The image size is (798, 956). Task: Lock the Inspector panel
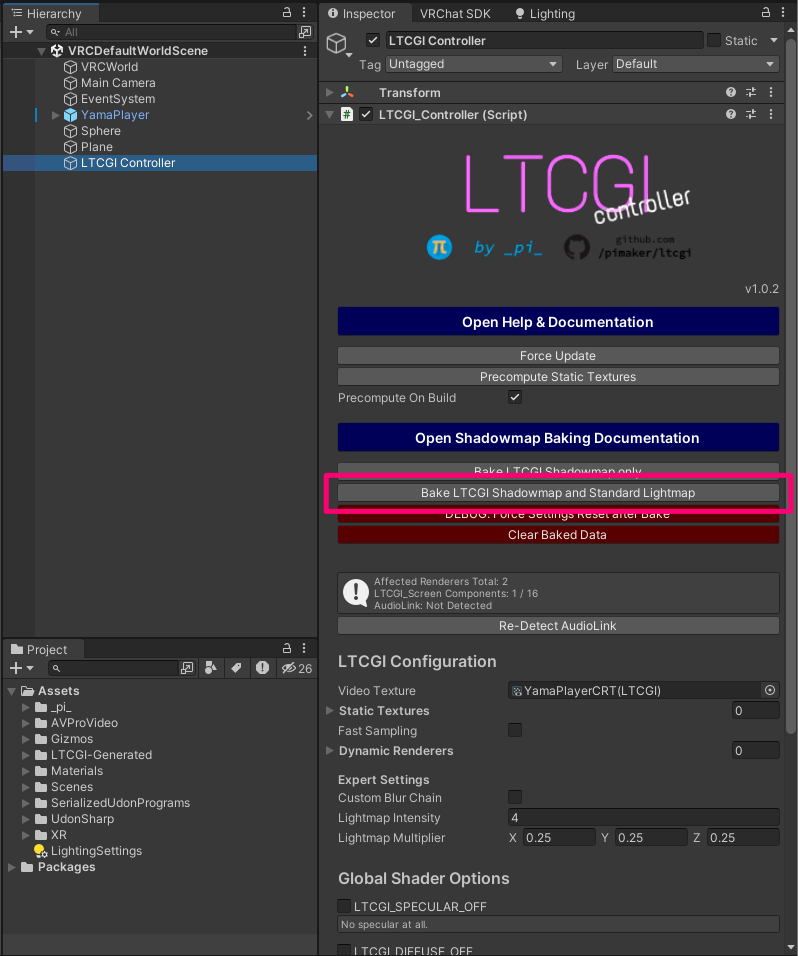766,12
